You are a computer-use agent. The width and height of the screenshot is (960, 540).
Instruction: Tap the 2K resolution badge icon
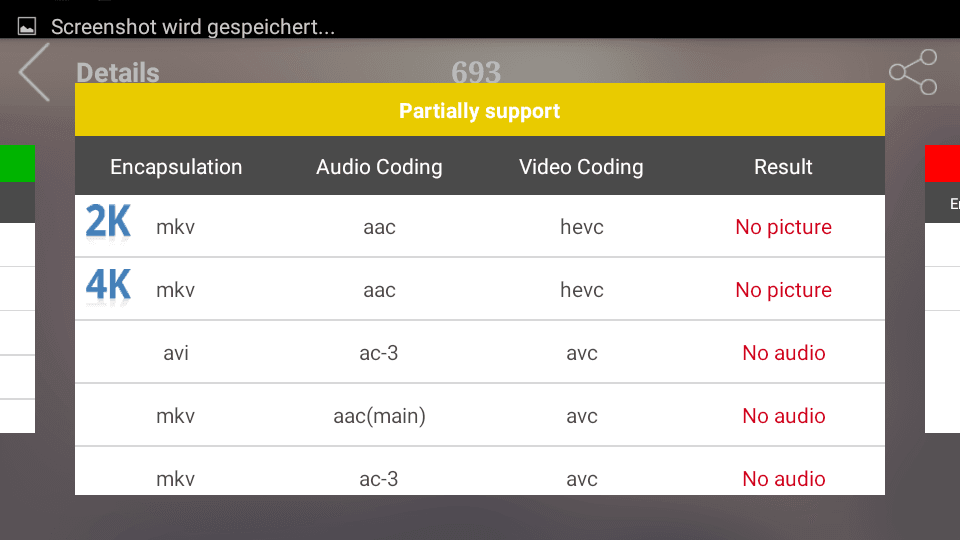[x=108, y=222]
